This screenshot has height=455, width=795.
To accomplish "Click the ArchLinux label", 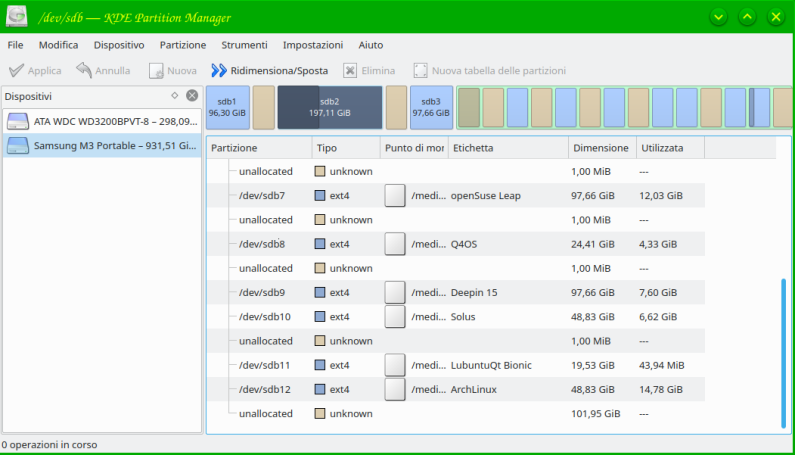I will pos(474,390).
